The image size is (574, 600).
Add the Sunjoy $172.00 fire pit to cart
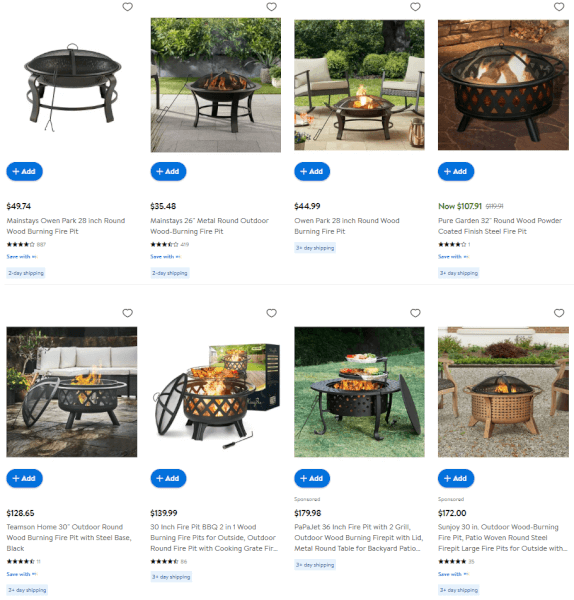pyautogui.click(x=456, y=478)
